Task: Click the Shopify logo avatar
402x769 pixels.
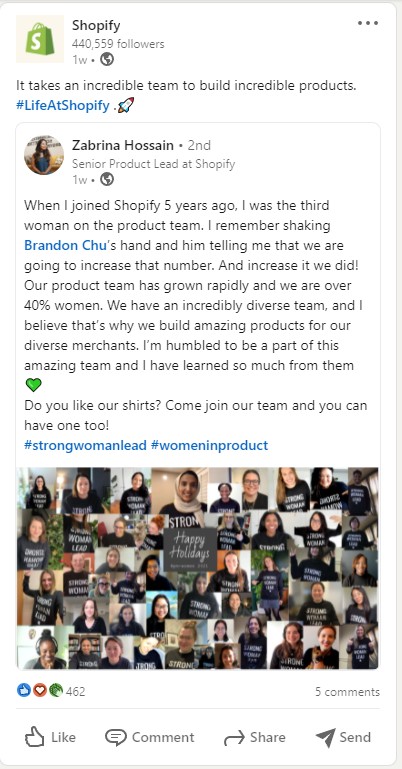Action: pos(40,39)
